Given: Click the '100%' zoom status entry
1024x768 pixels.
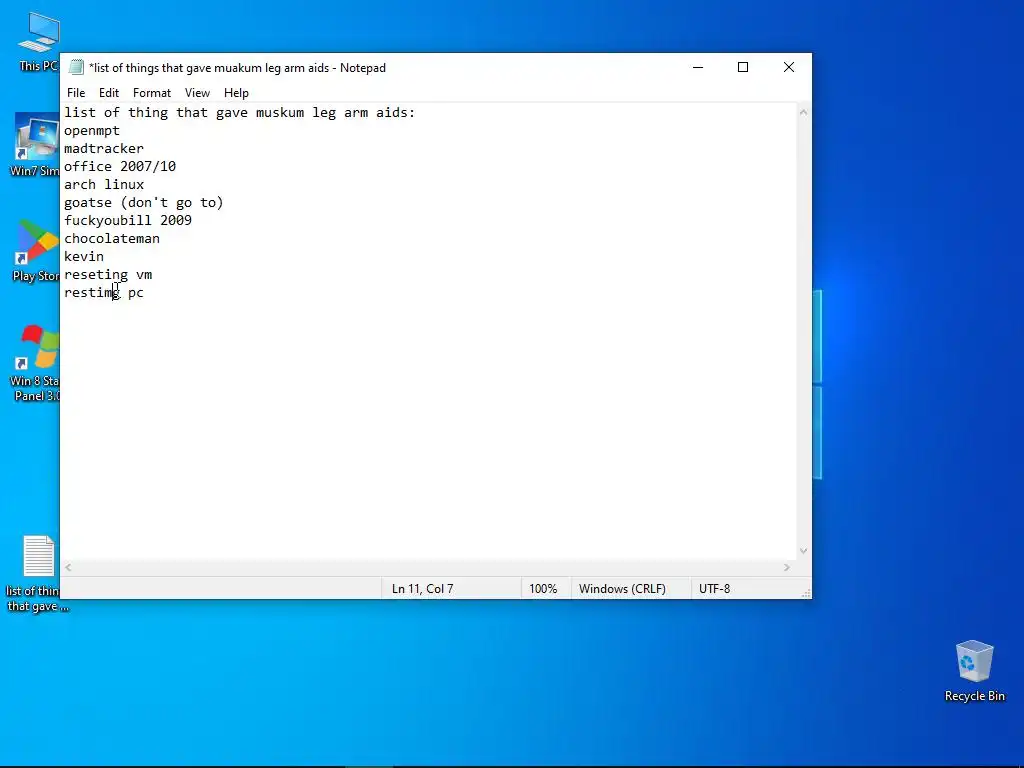Looking at the screenshot, I should tap(543, 588).
